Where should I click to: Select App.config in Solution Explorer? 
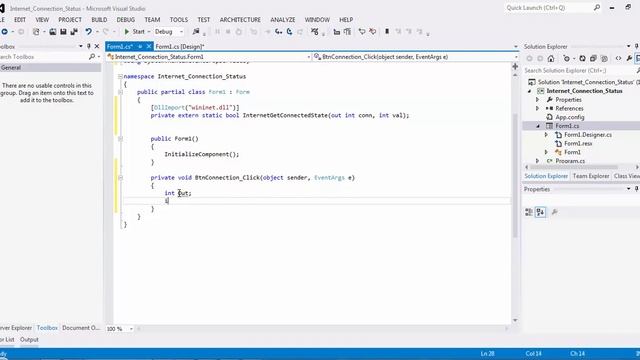coord(570,117)
